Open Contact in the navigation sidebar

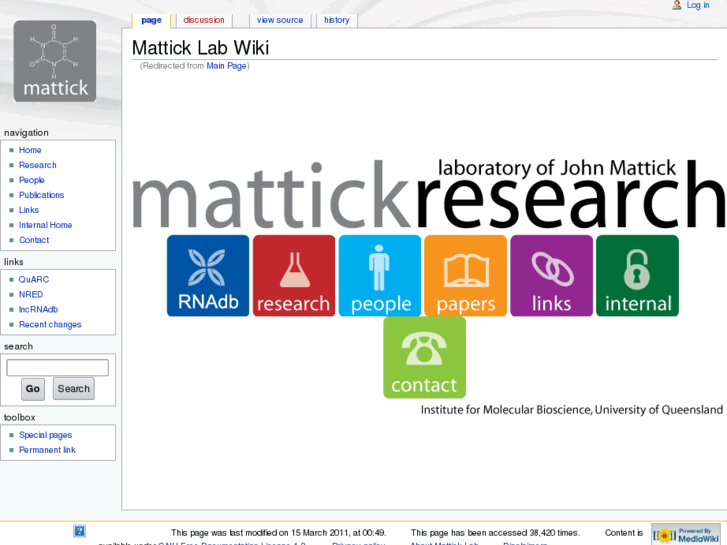34,240
